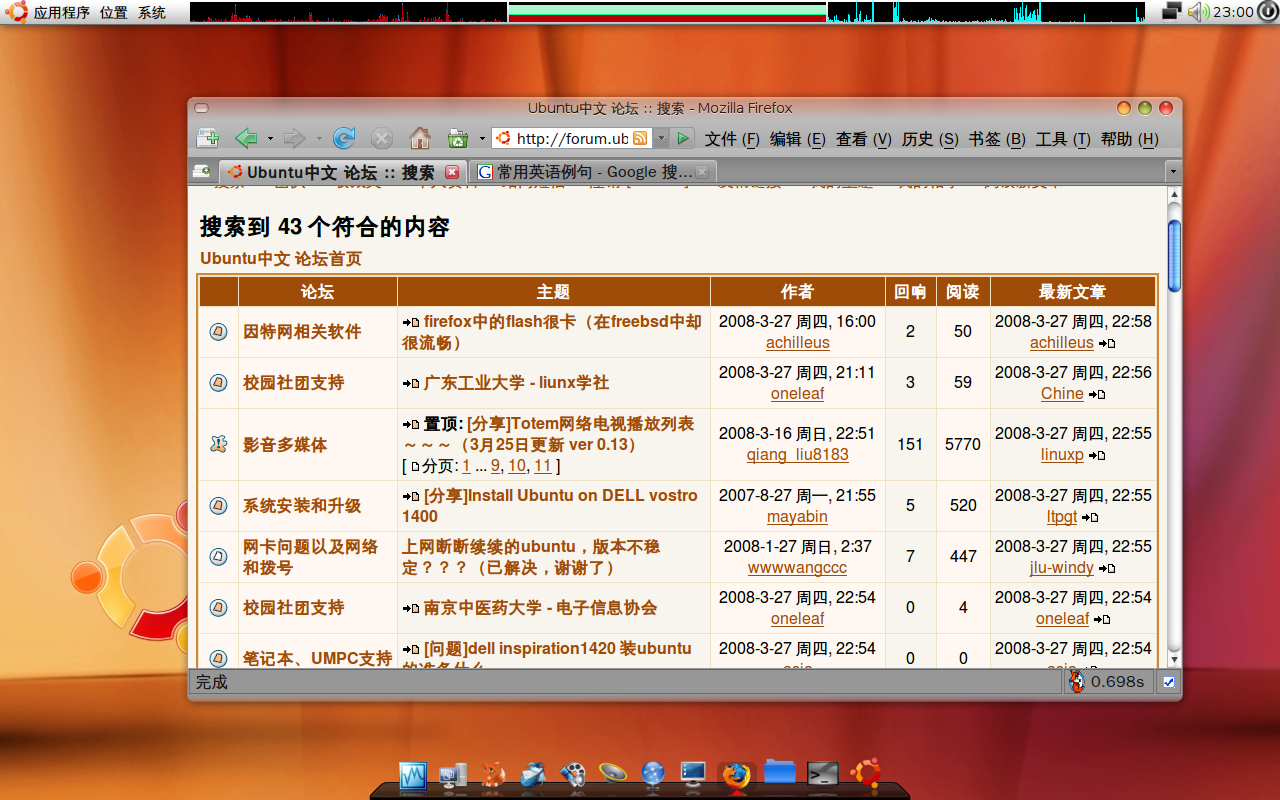Go back with the green arrow button
The width and height of the screenshot is (1280, 800).
tap(246, 138)
